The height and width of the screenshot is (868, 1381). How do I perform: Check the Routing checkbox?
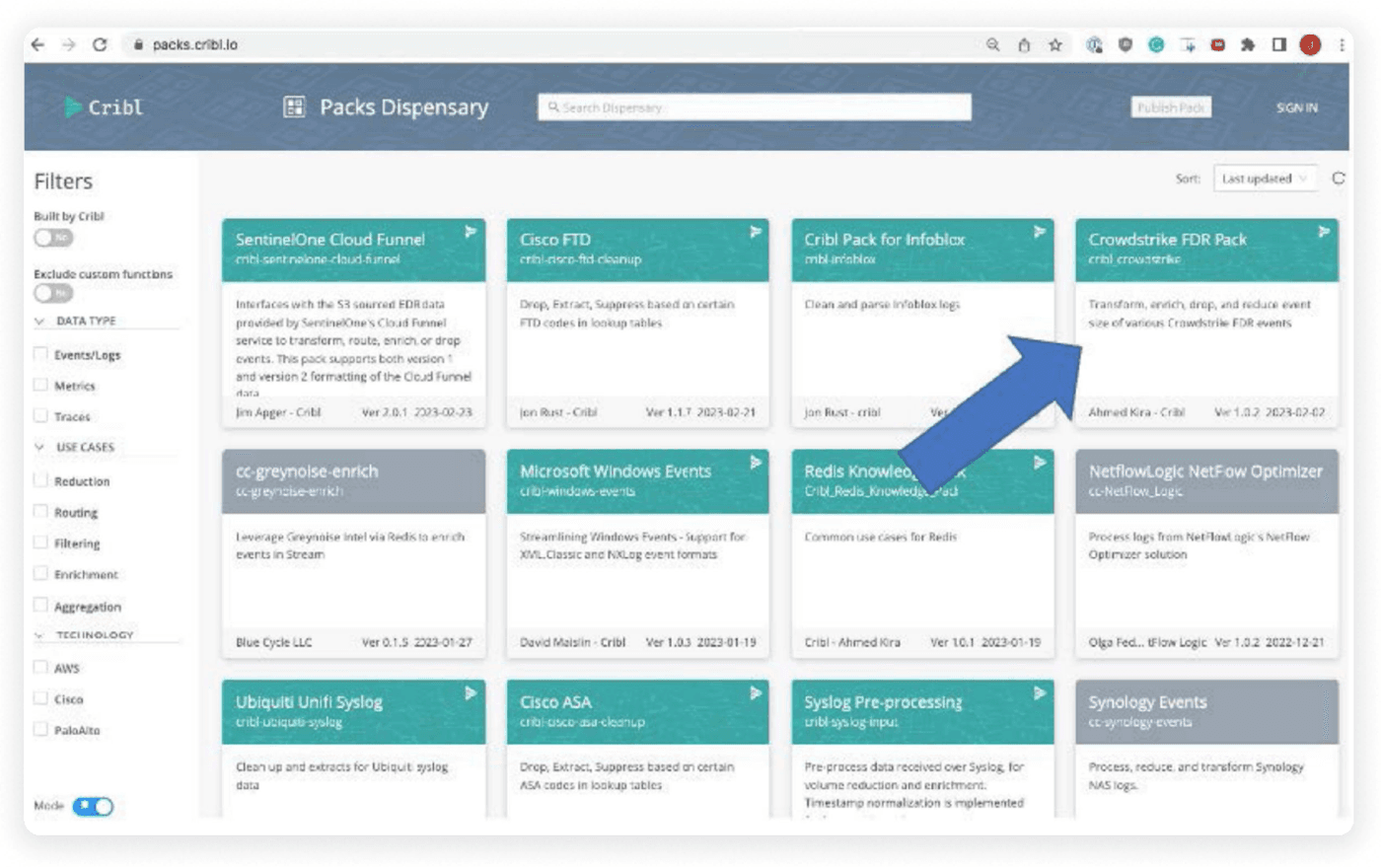click(40, 511)
